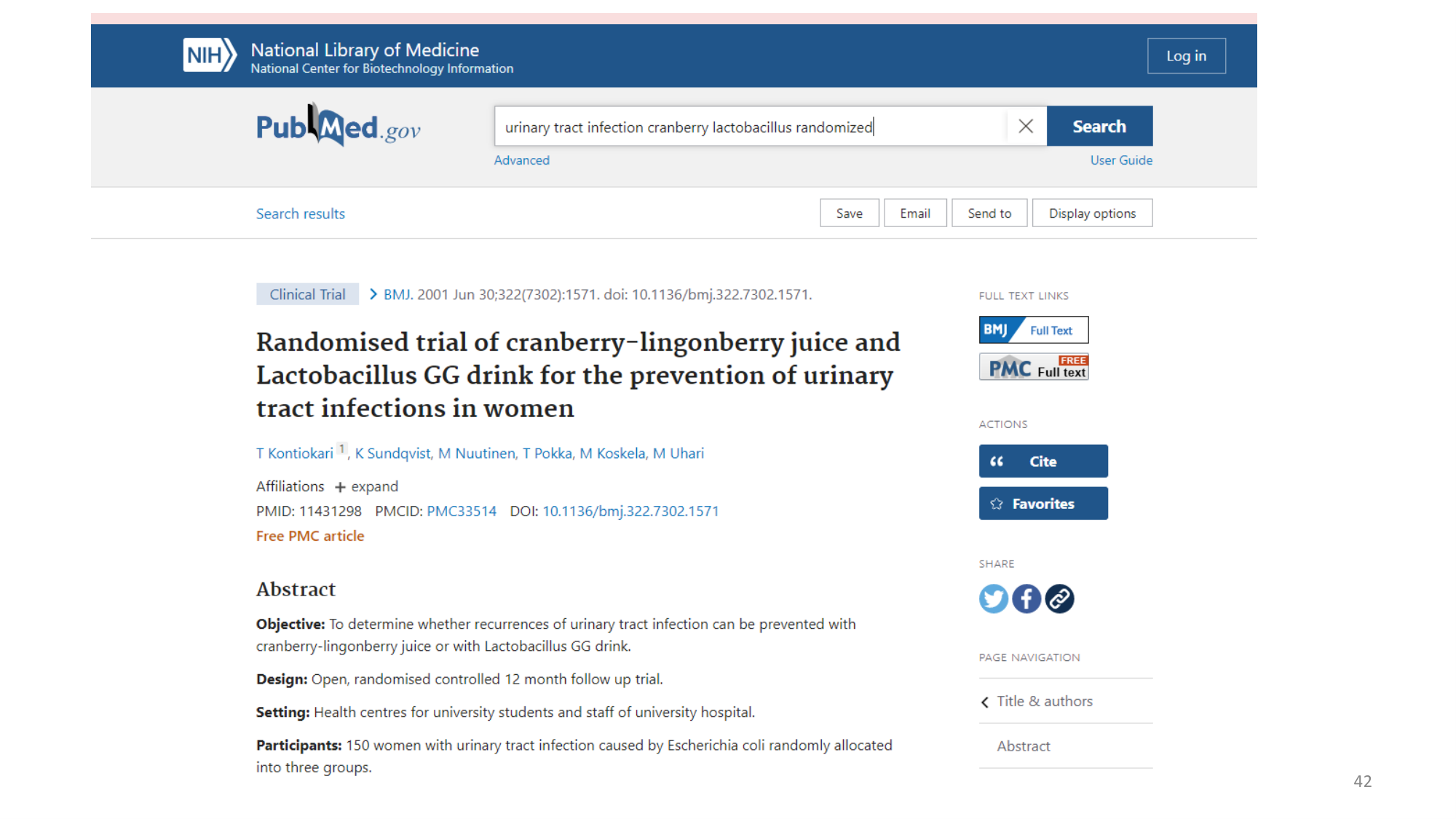Navigate to Title & authors section
The height and width of the screenshot is (819, 1456).
tap(1044, 701)
